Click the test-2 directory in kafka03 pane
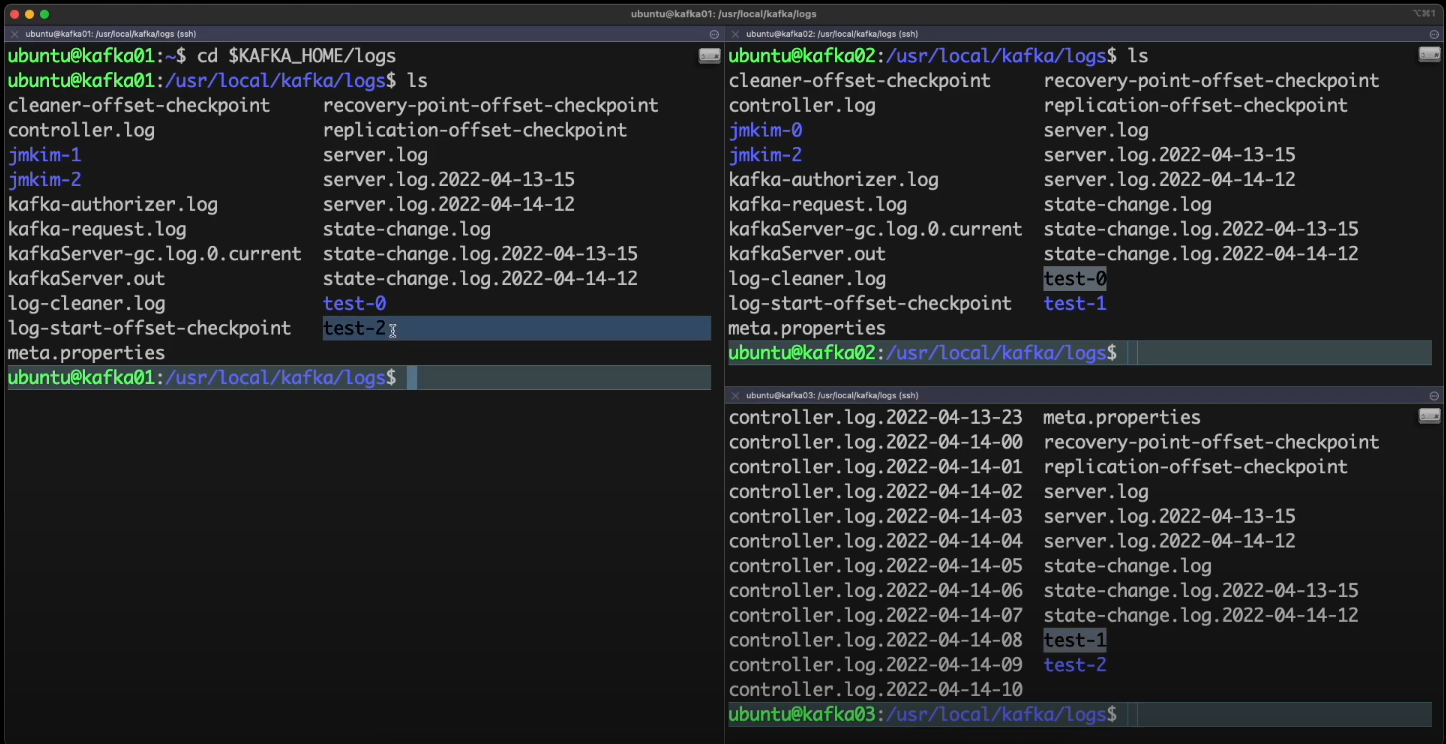The image size is (1446, 744). coord(1075,665)
